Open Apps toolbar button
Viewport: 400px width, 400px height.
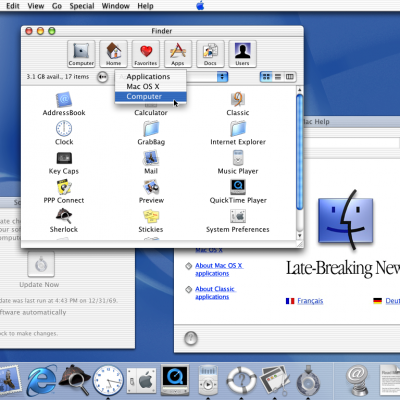coord(178,54)
